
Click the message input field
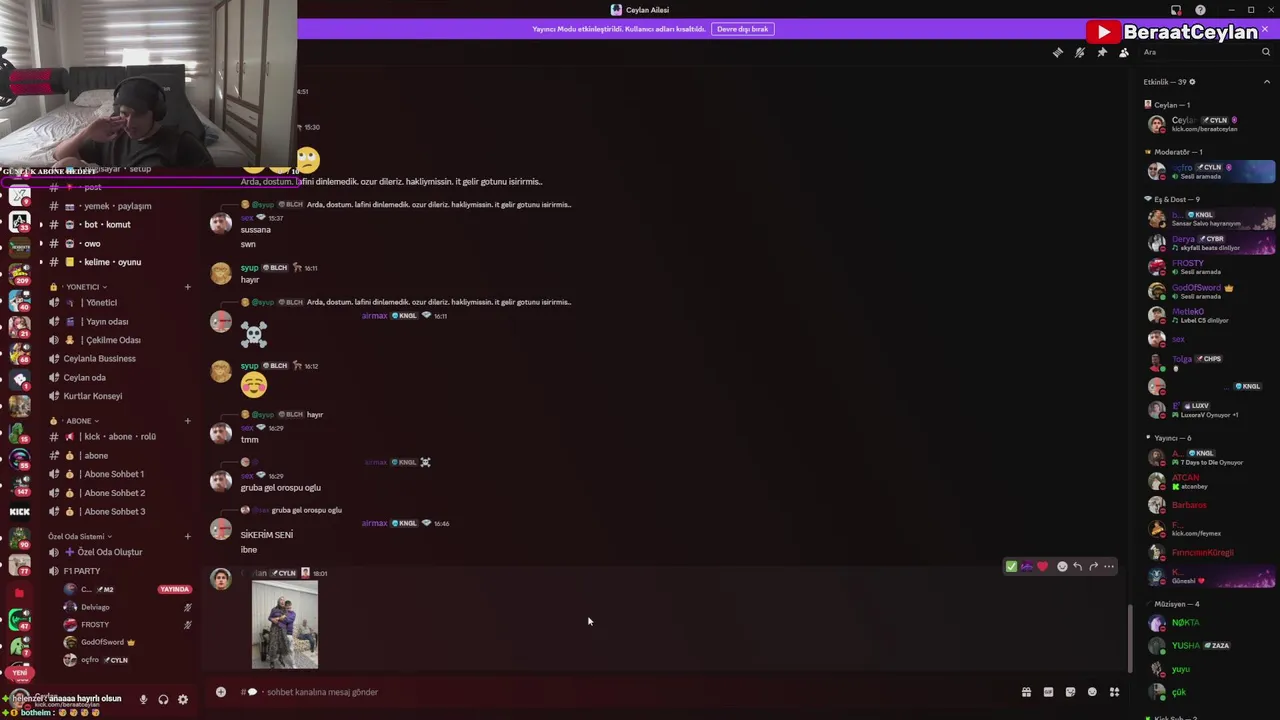(620, 692)
